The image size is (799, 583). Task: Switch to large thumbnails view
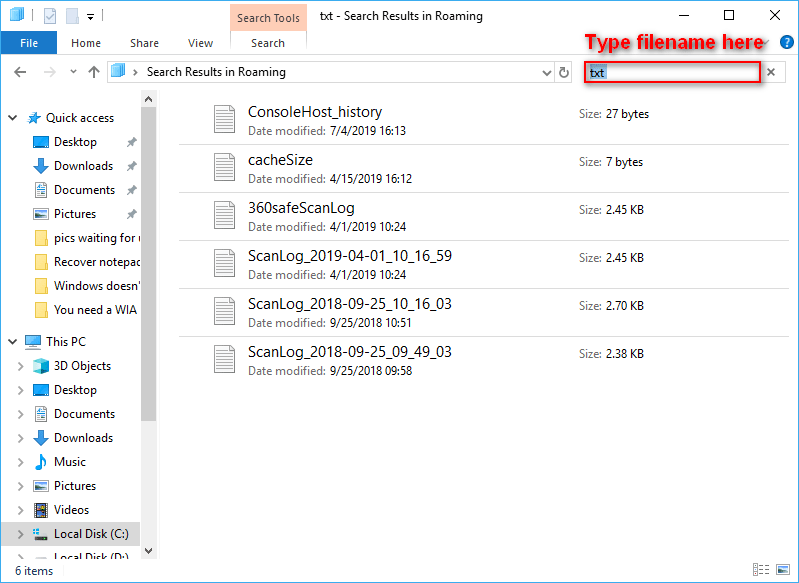coord(785,571)
